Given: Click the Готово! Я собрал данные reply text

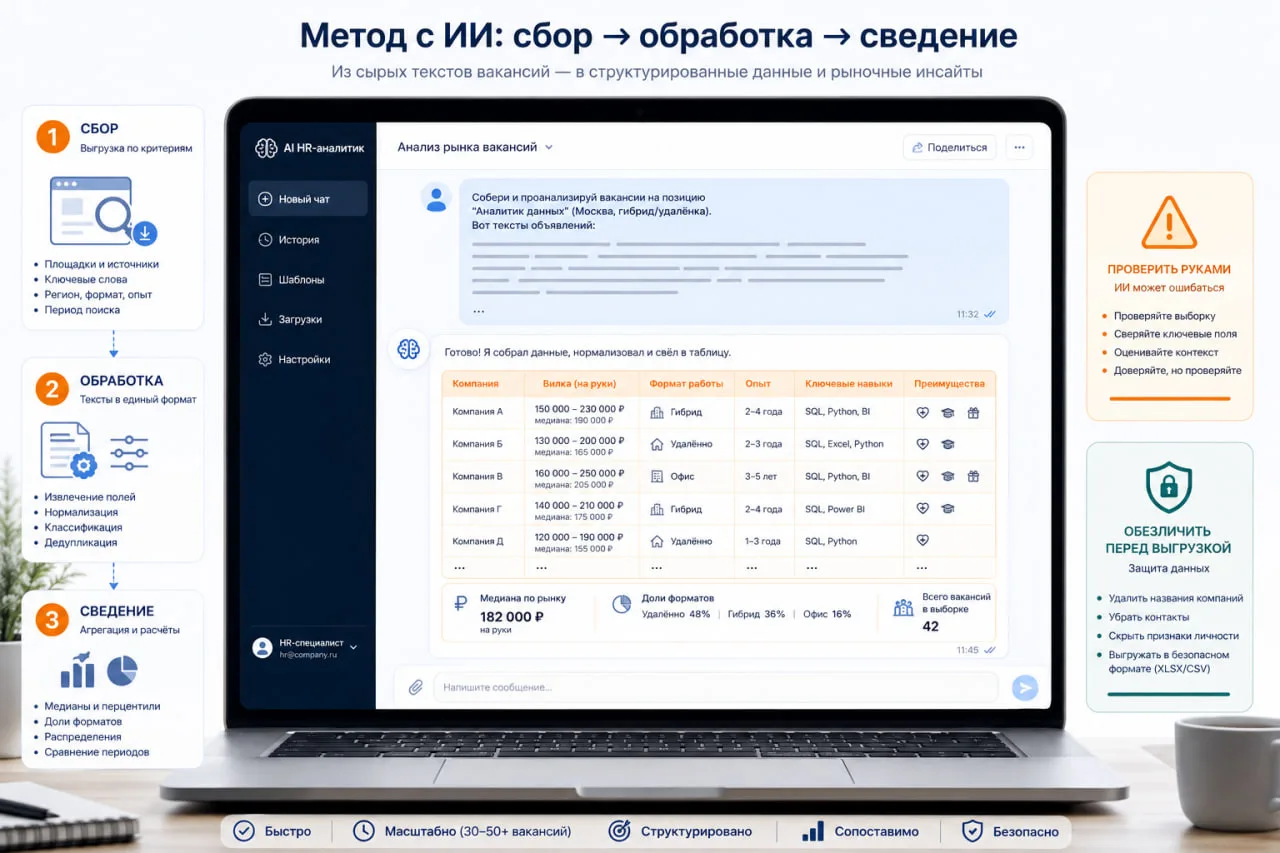Looking at the screenshot, I should 587,352.
